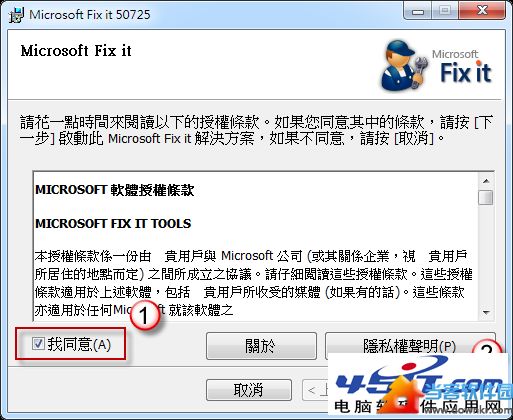Screen dimensions: 513x420
Task: Cancel with the 取消 button
Action: click(x=249, y=390)
